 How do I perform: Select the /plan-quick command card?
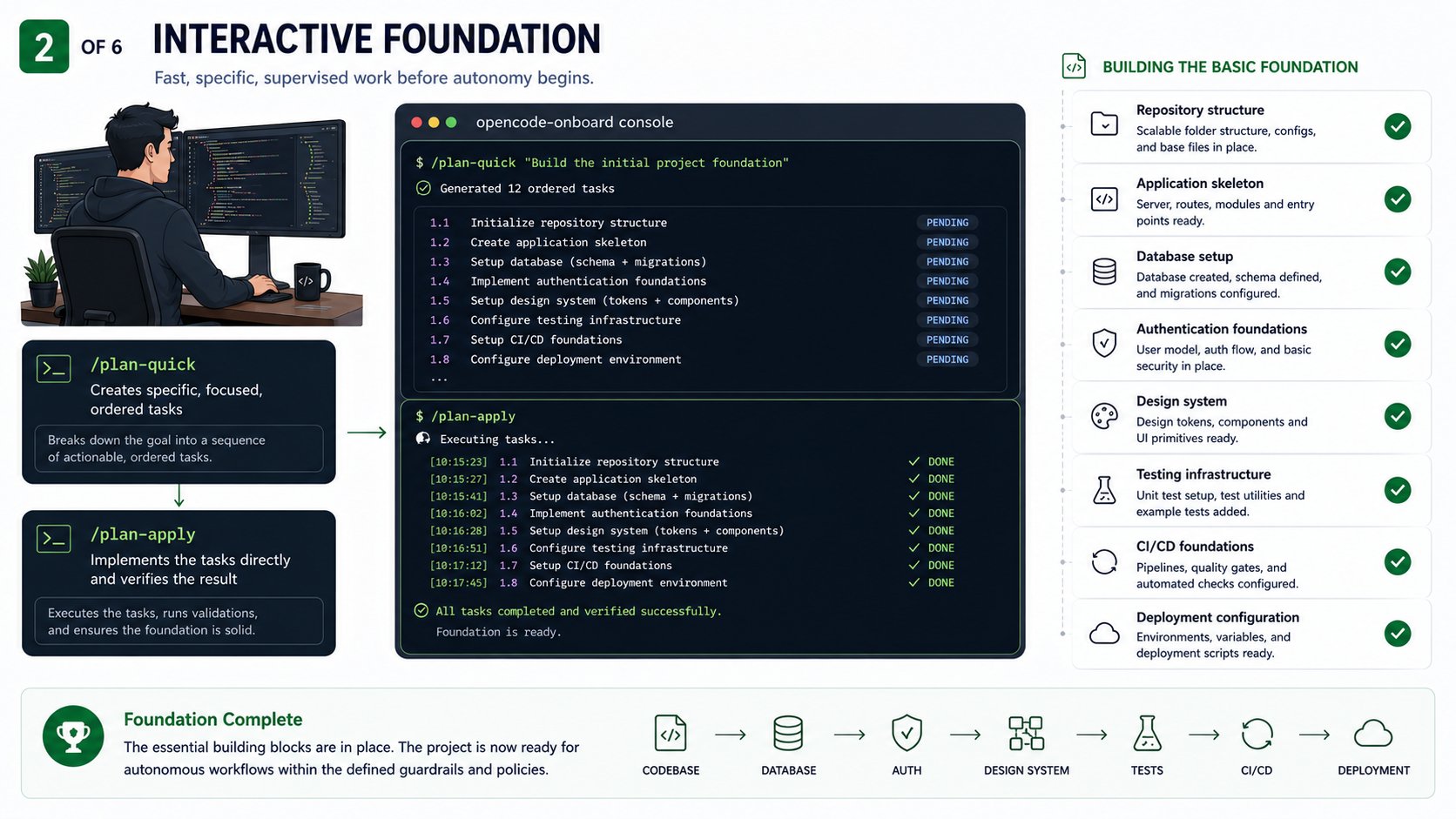point(179,412)
